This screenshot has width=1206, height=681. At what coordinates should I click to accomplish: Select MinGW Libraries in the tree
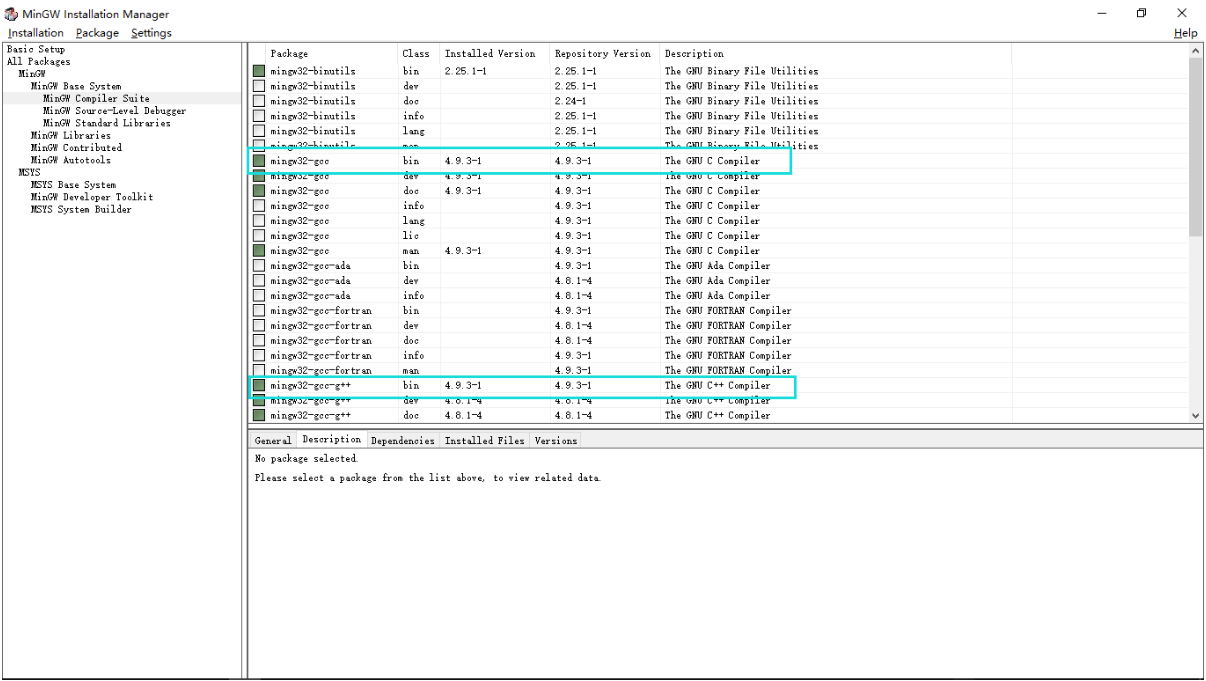point(70,136)
